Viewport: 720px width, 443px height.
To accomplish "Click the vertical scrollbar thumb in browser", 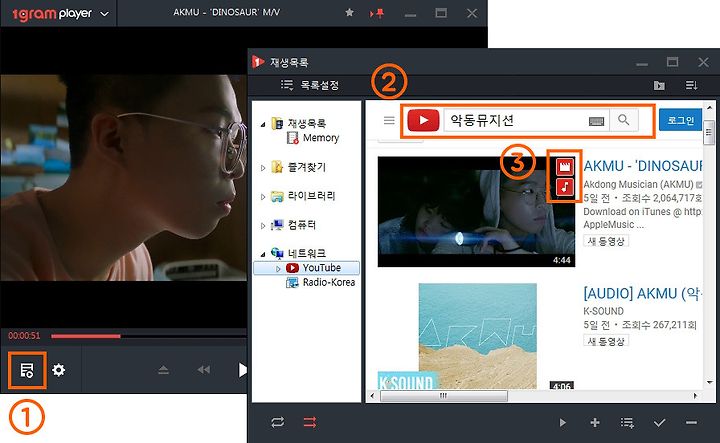I will point(709,133).
